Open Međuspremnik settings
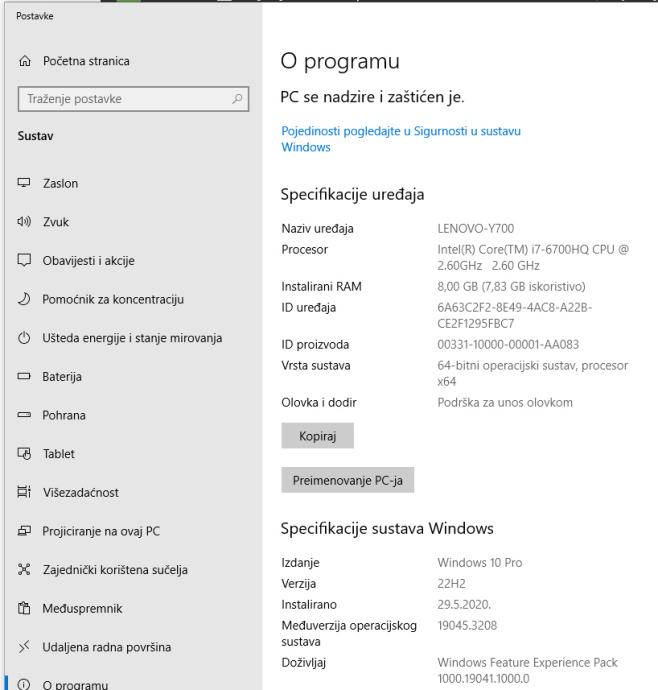Screen dimensions: 658x690 [x=82, y=609]
